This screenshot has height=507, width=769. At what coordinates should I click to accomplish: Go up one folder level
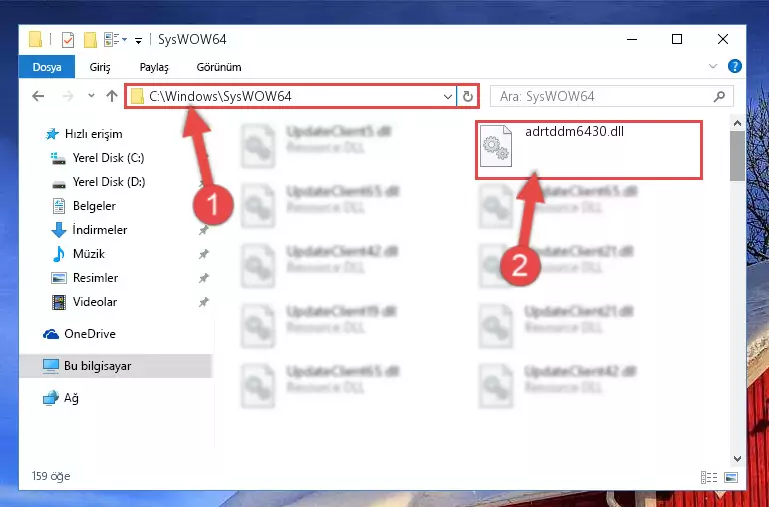coord(112,96)
